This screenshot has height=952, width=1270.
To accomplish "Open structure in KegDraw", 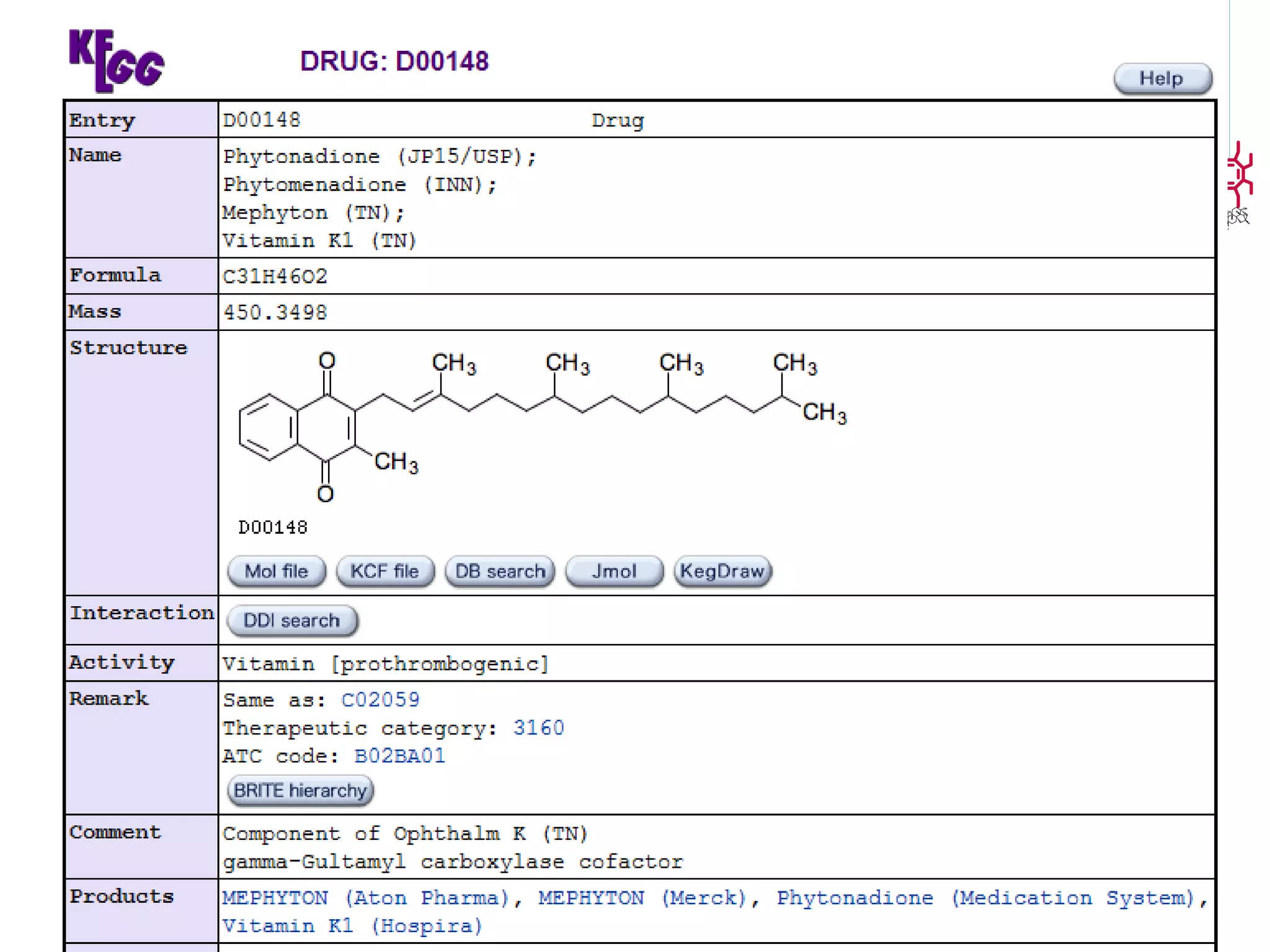I will [x=722, y=571].
